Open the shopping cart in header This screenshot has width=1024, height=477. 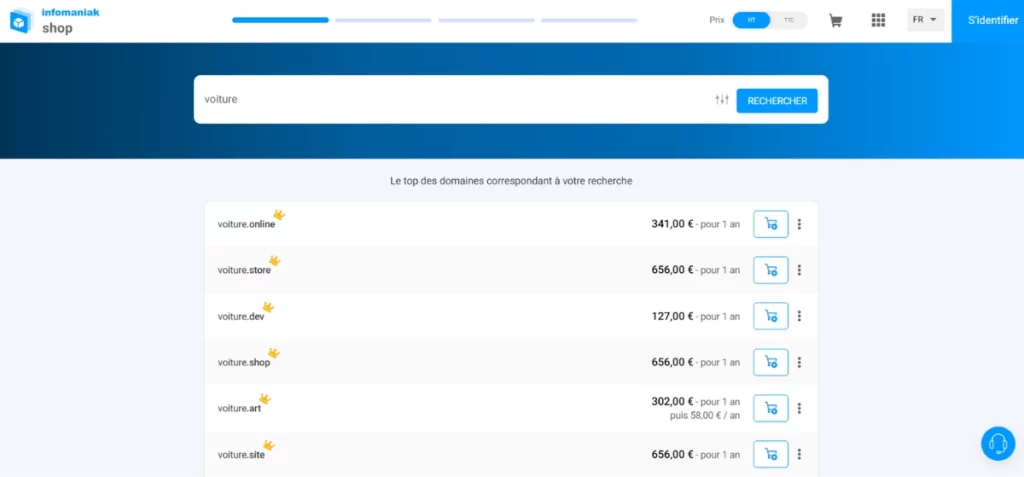[835, 20]
